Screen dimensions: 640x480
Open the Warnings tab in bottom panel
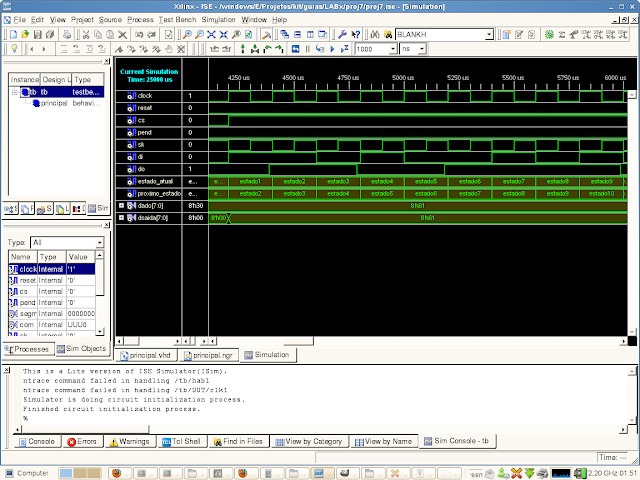tap(129, 441)
